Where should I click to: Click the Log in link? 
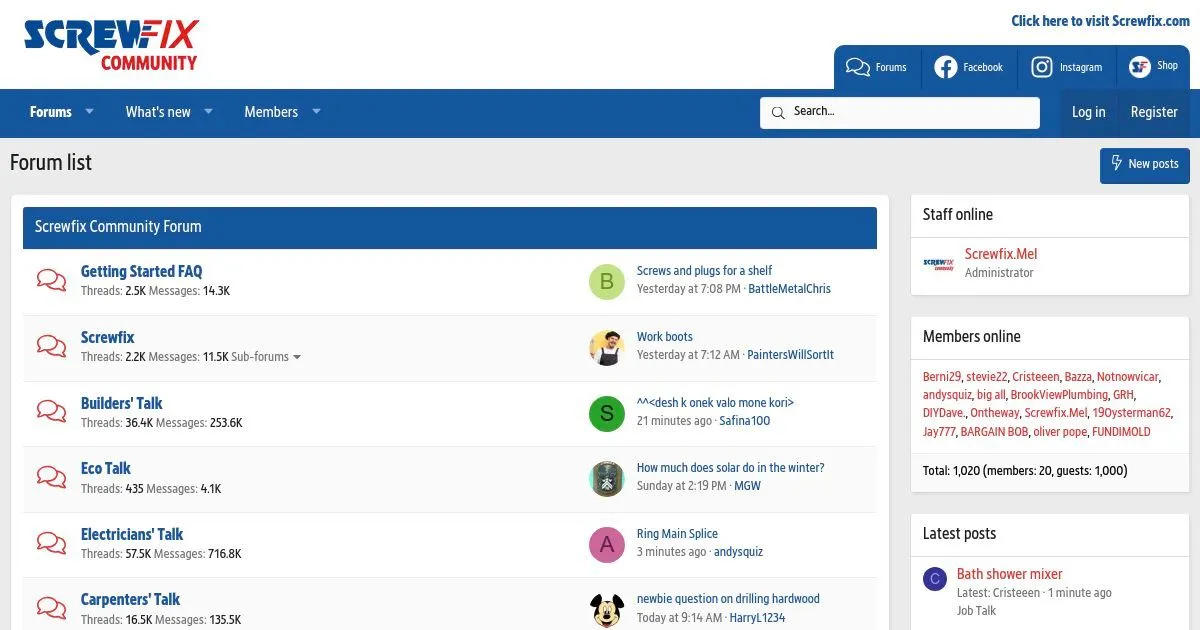point(1088,112)
